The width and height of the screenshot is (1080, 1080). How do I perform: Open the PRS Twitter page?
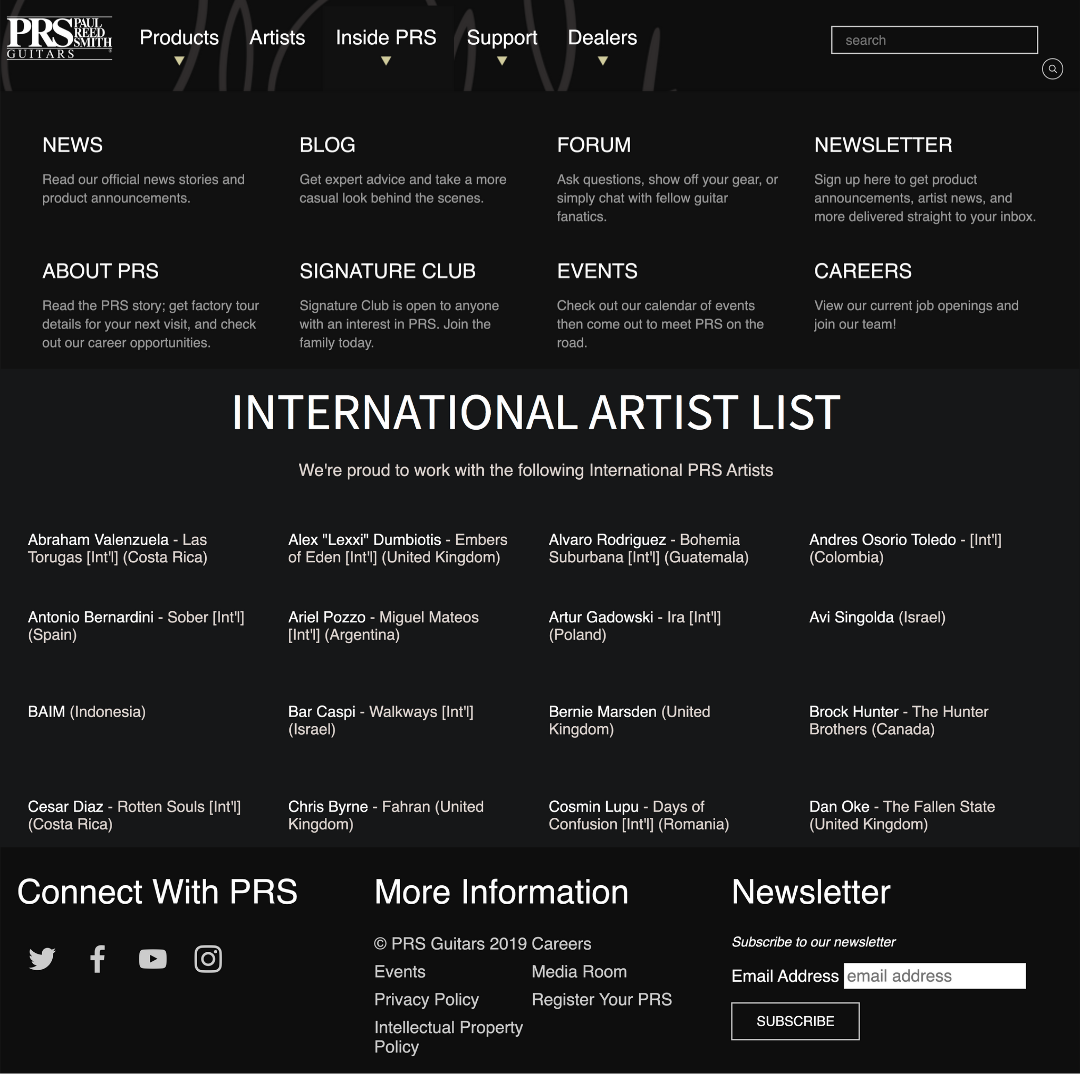[x=42, y=959]
